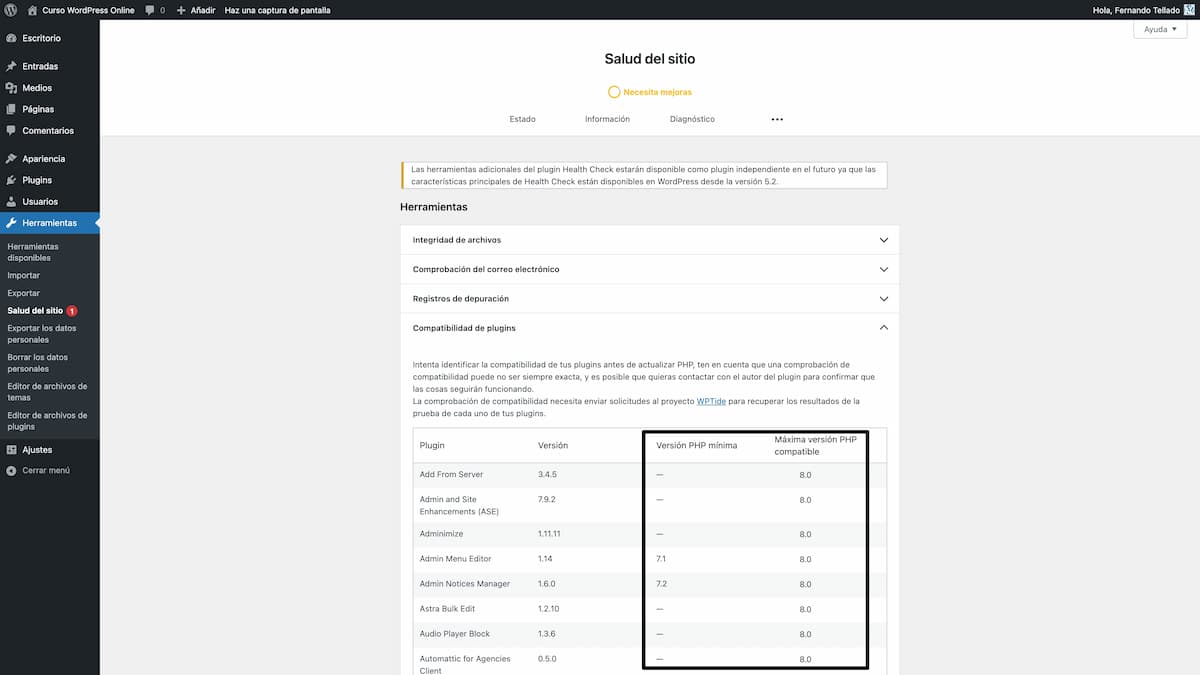
Task: Click the WordPress logo in the admin bar
Action: pos(10,9)
